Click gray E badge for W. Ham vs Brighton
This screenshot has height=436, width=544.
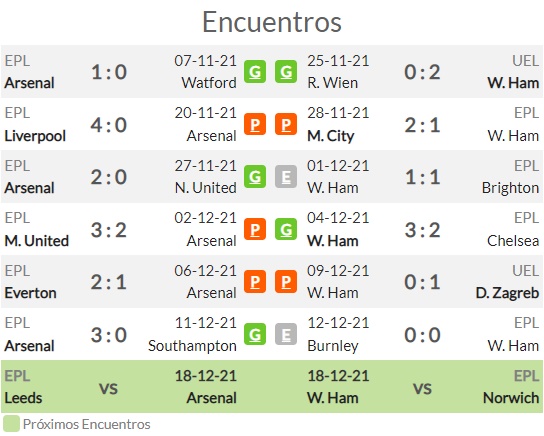coord(286,177)
